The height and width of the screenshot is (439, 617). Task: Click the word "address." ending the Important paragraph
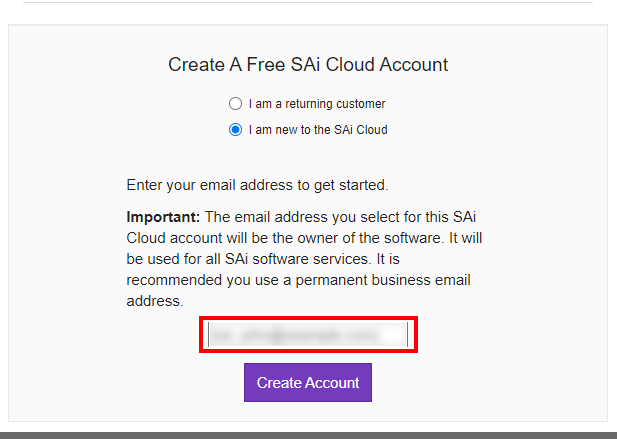[x=154, y=300]
